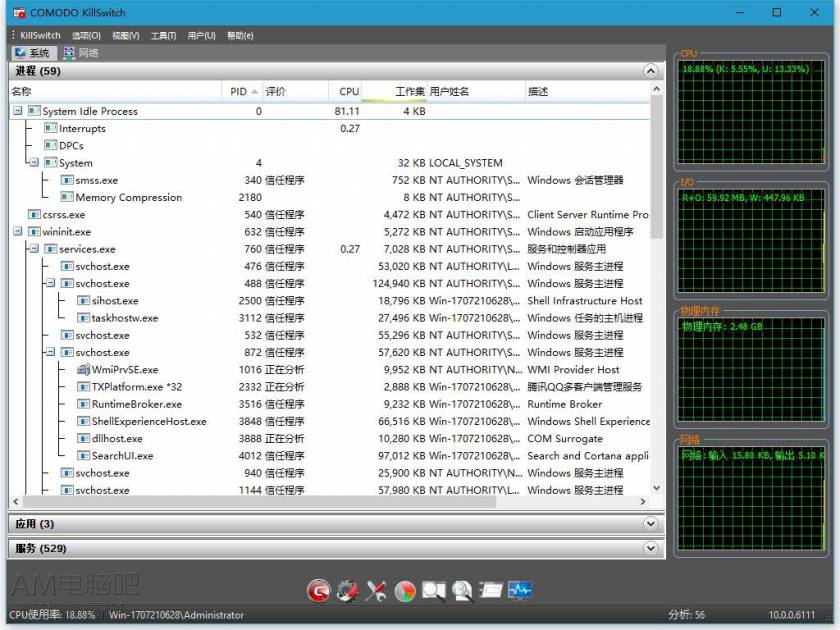
Task: Click the I/O activity graph
Action: pyautogui.click(x=751, y=241)
